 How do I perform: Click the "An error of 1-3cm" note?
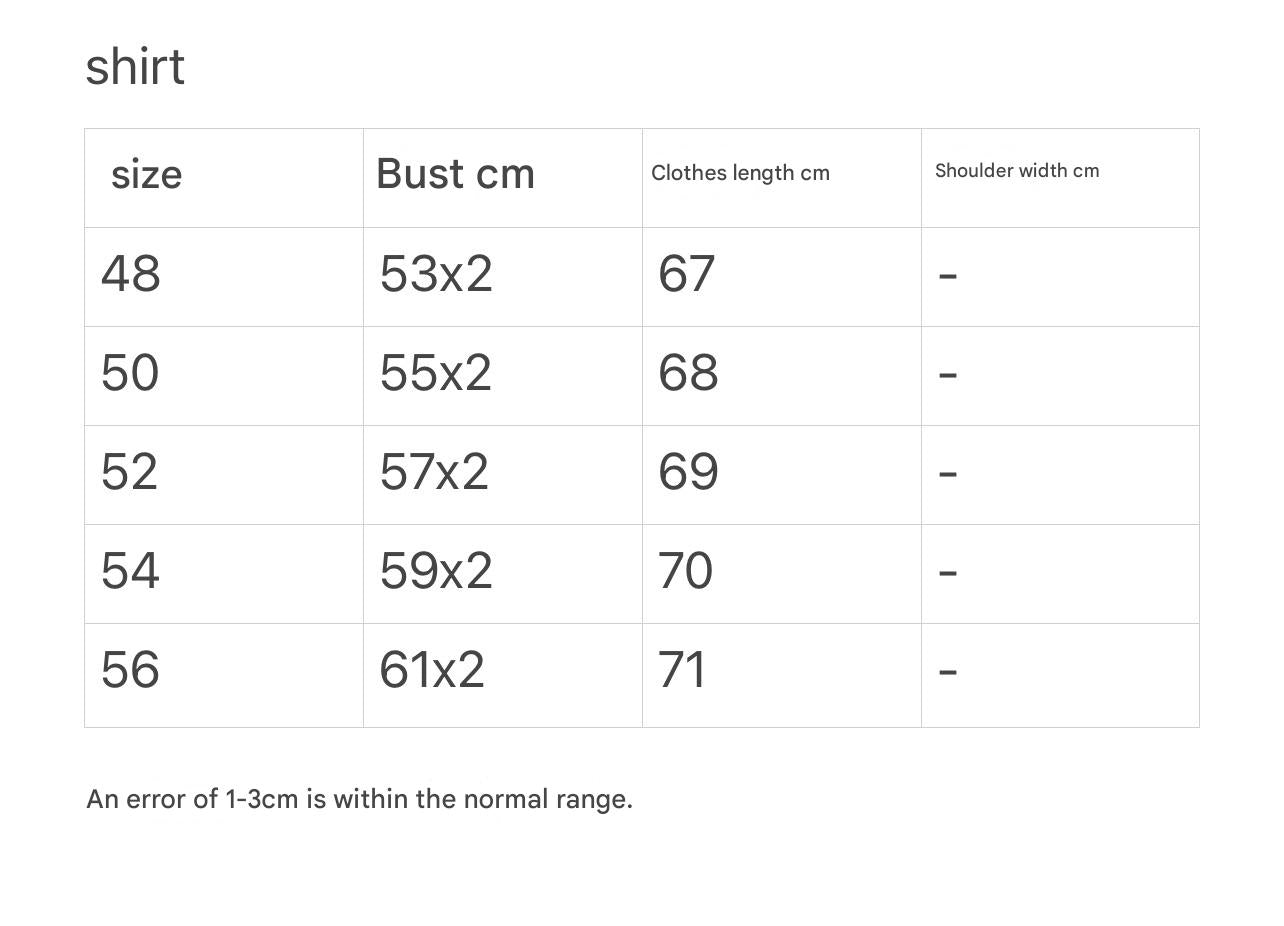pyautogui.click(x=359, y=800)
